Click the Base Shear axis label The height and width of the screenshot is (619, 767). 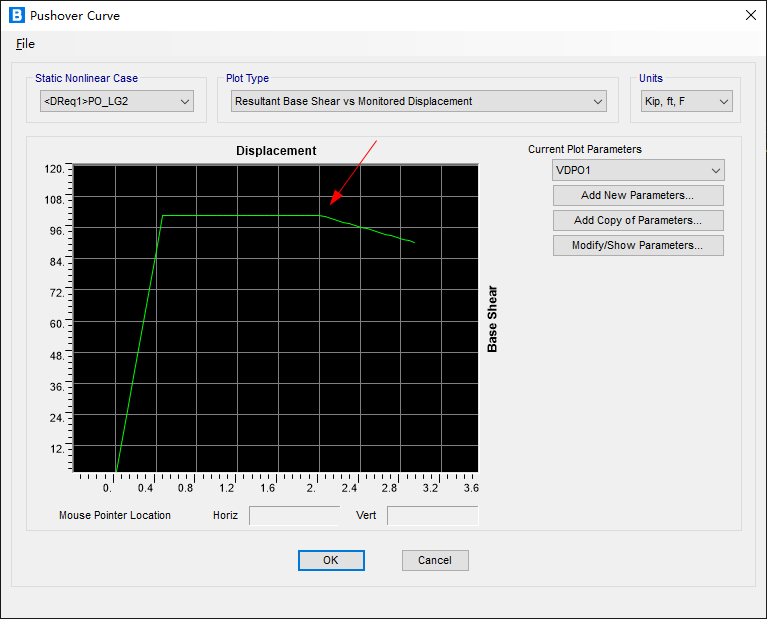click(x=492, y=319)
